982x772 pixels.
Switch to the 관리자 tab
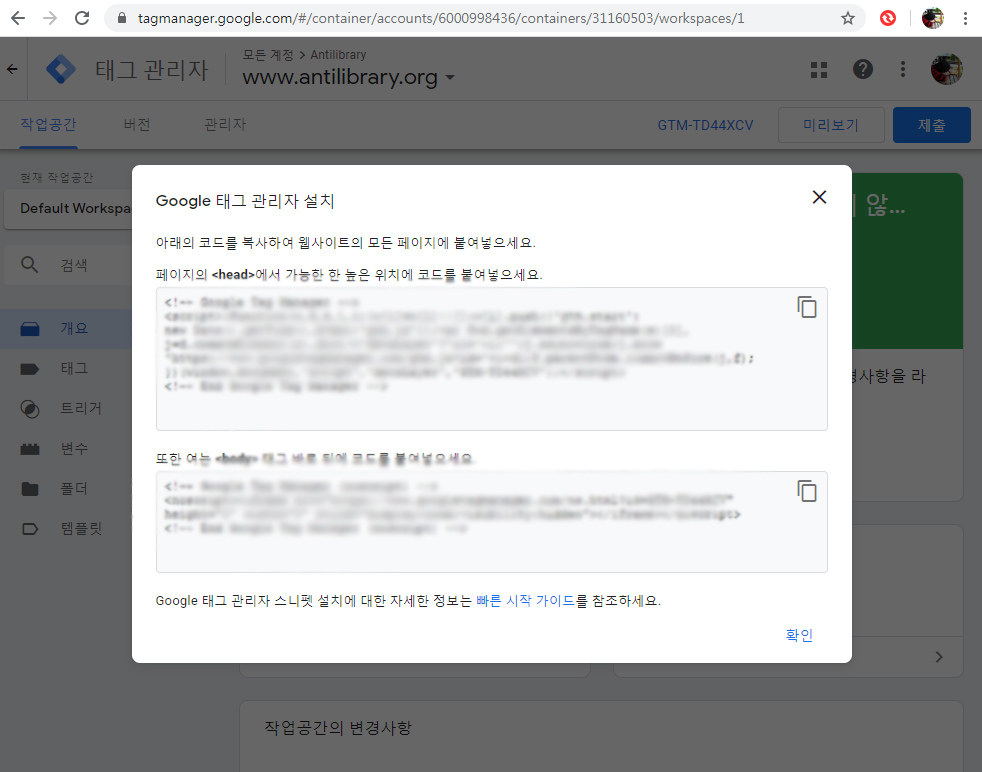pyautogui.click(x=225, y=125)
